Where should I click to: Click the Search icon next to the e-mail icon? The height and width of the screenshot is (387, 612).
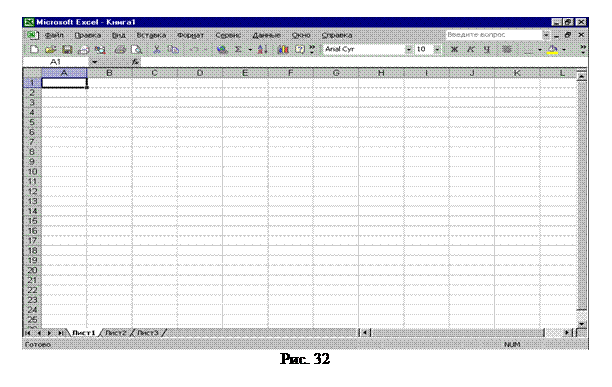pos(100,50)
